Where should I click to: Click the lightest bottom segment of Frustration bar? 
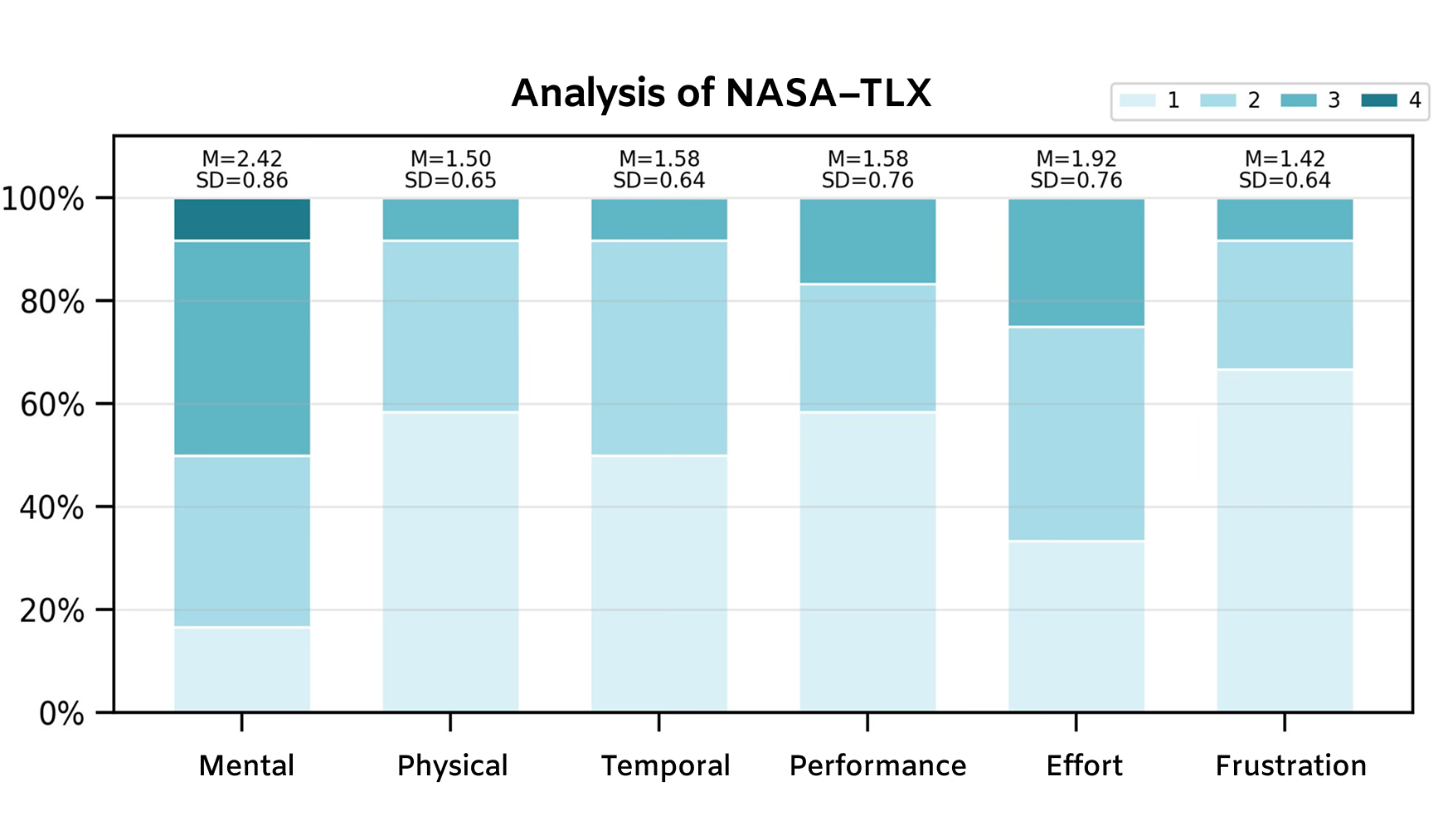tap(1285, 539)
